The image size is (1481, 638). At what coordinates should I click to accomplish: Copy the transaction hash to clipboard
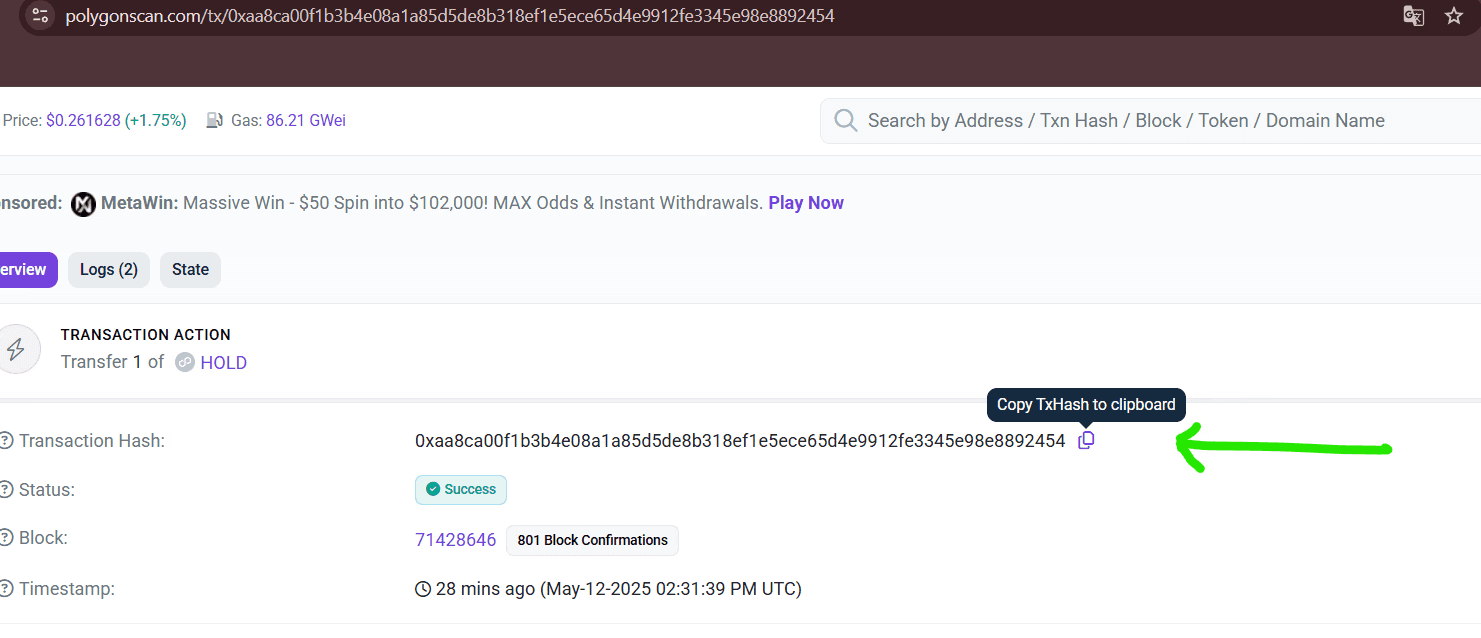point(1086,441)
